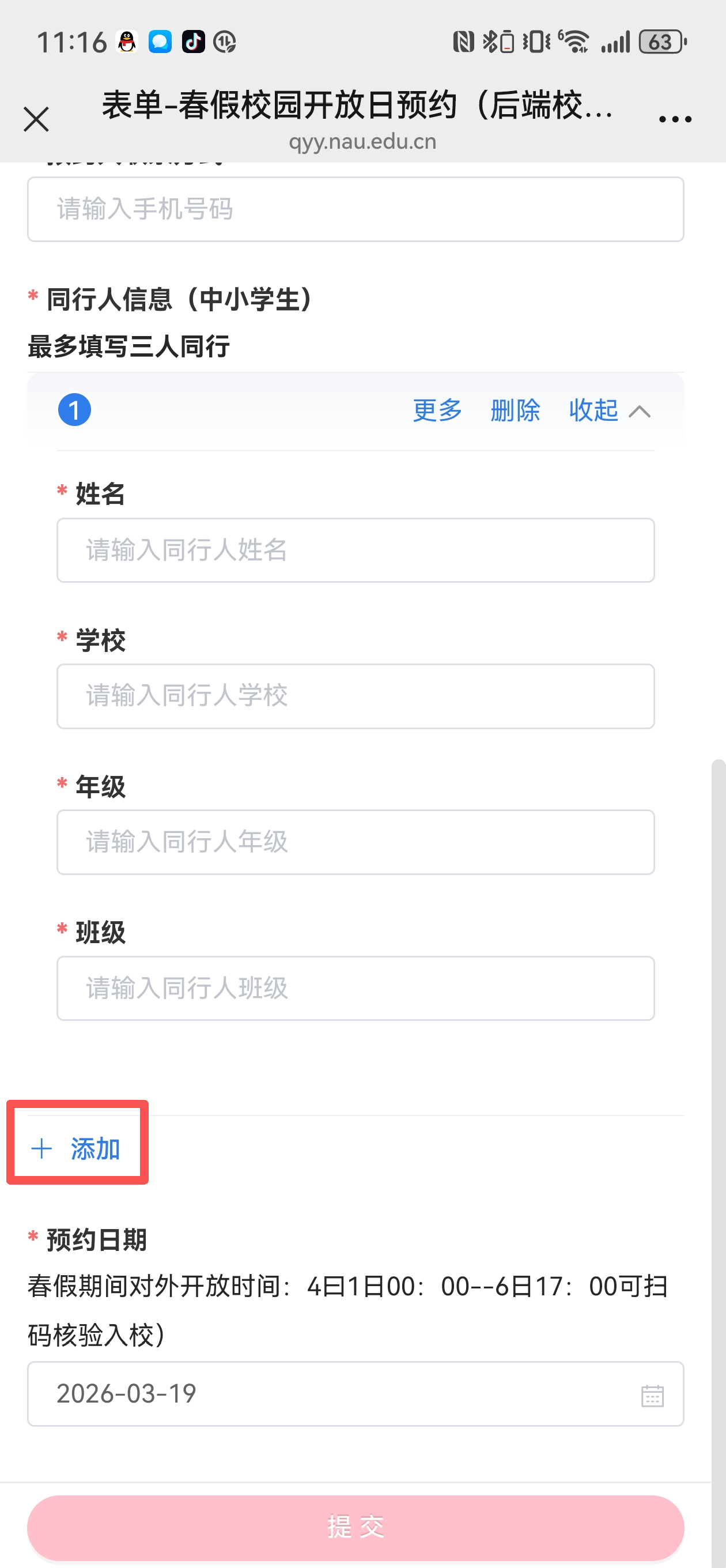Focus the companion class 班级 field
The height and width of the screenshot is (1568, 726).
(x=356, y=989)
